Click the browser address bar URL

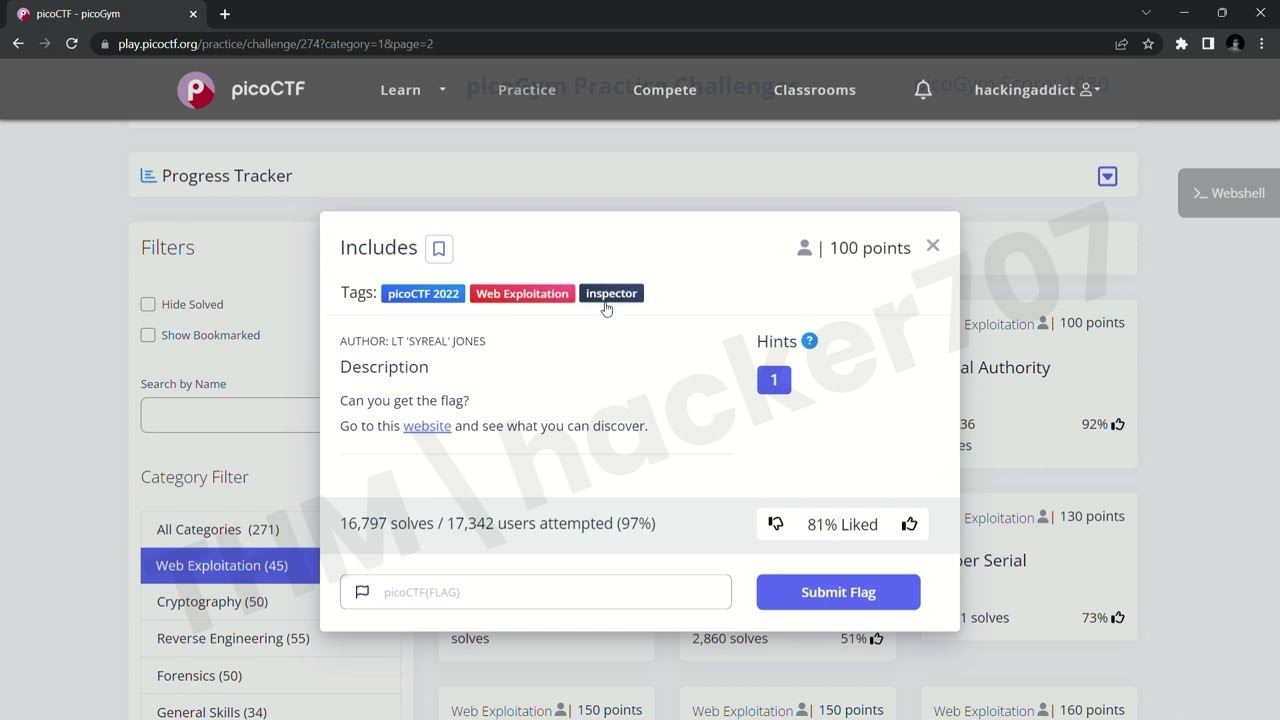point(275,44)
